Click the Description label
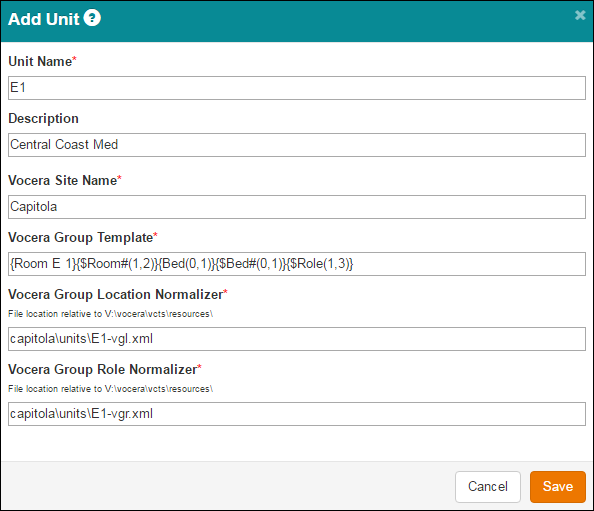The width and height of the screenshot is (594, 511). [x=44, y=119]
